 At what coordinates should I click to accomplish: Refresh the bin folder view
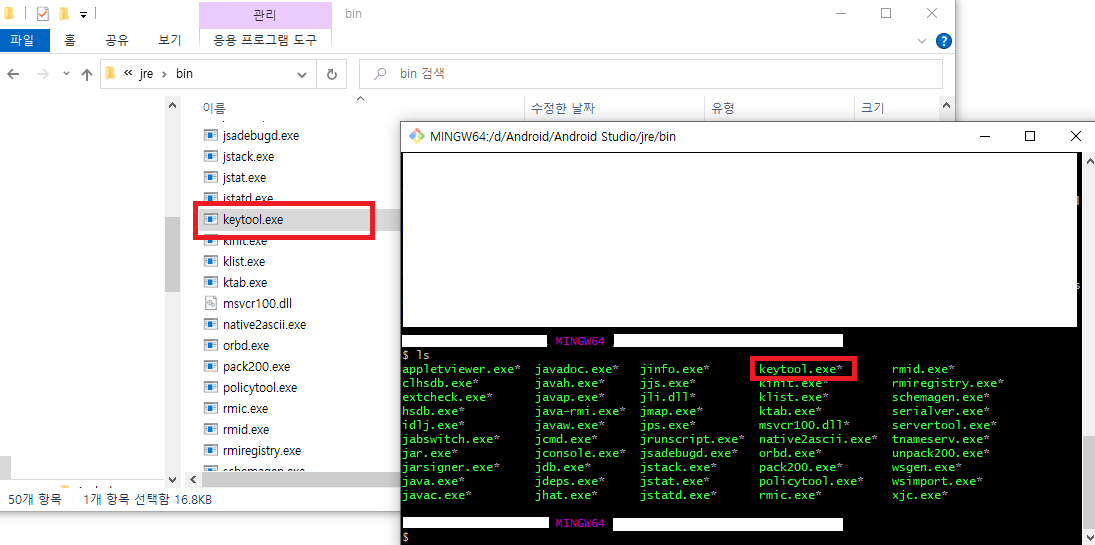(332, 74)
